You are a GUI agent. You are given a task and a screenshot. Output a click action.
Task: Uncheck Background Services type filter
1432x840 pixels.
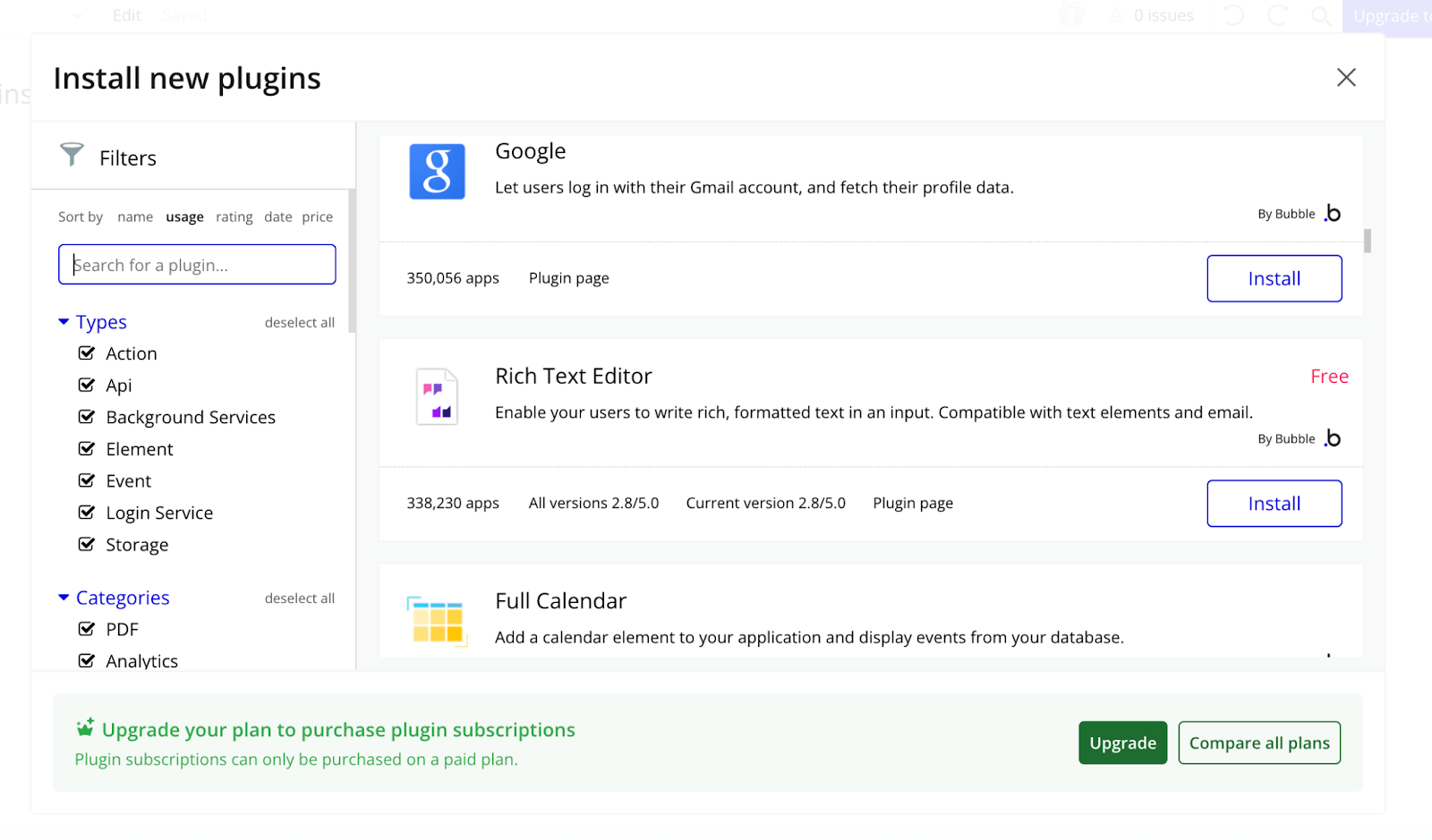87,417
